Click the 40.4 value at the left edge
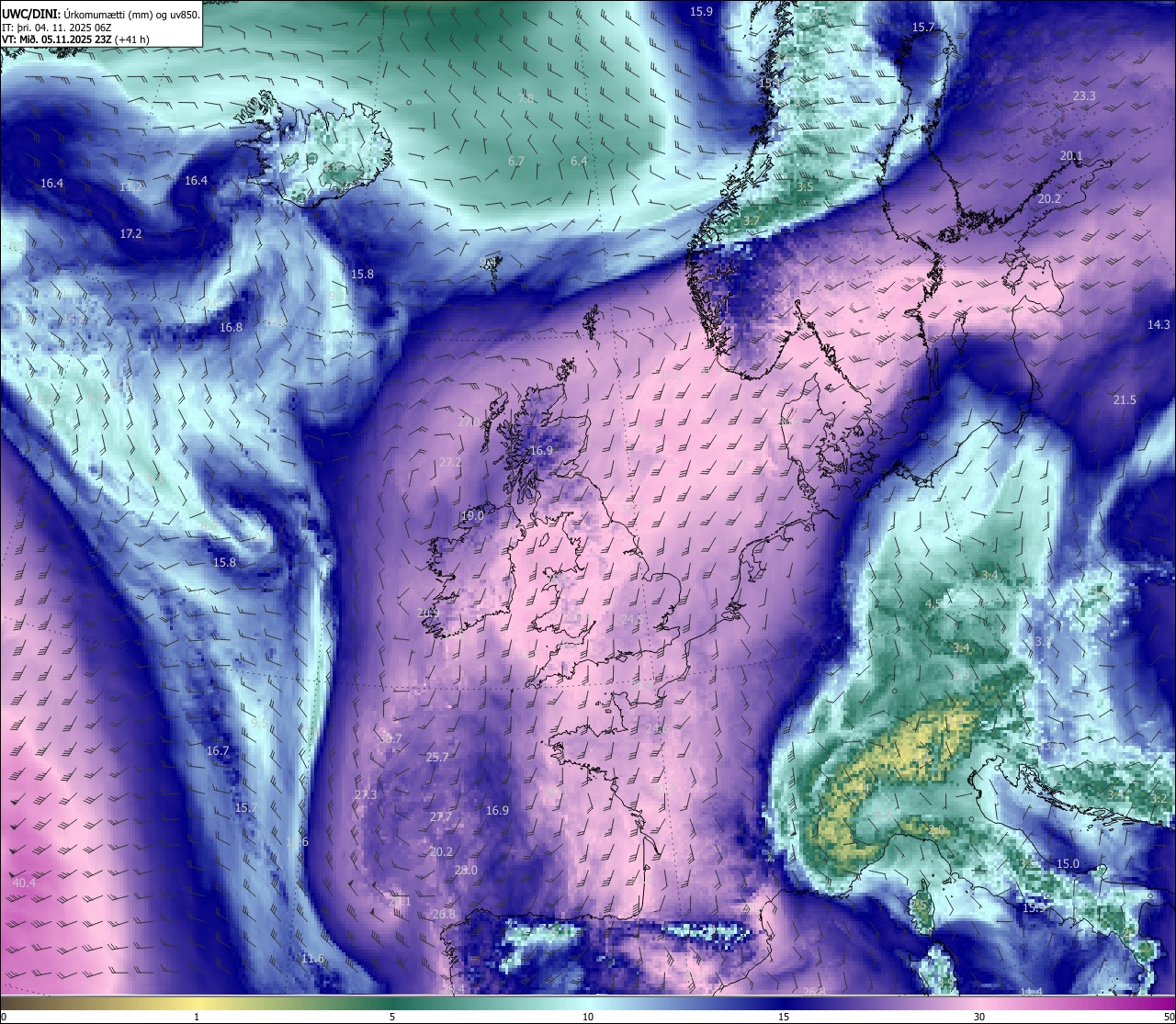Viewport: 1176px width, 1024px height. [24, 883]
